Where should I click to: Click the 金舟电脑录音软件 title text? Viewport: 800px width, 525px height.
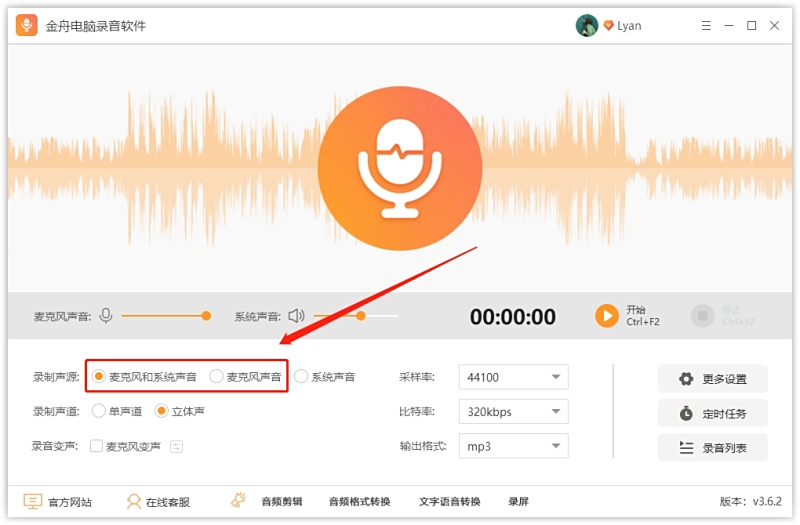[95, 26]
